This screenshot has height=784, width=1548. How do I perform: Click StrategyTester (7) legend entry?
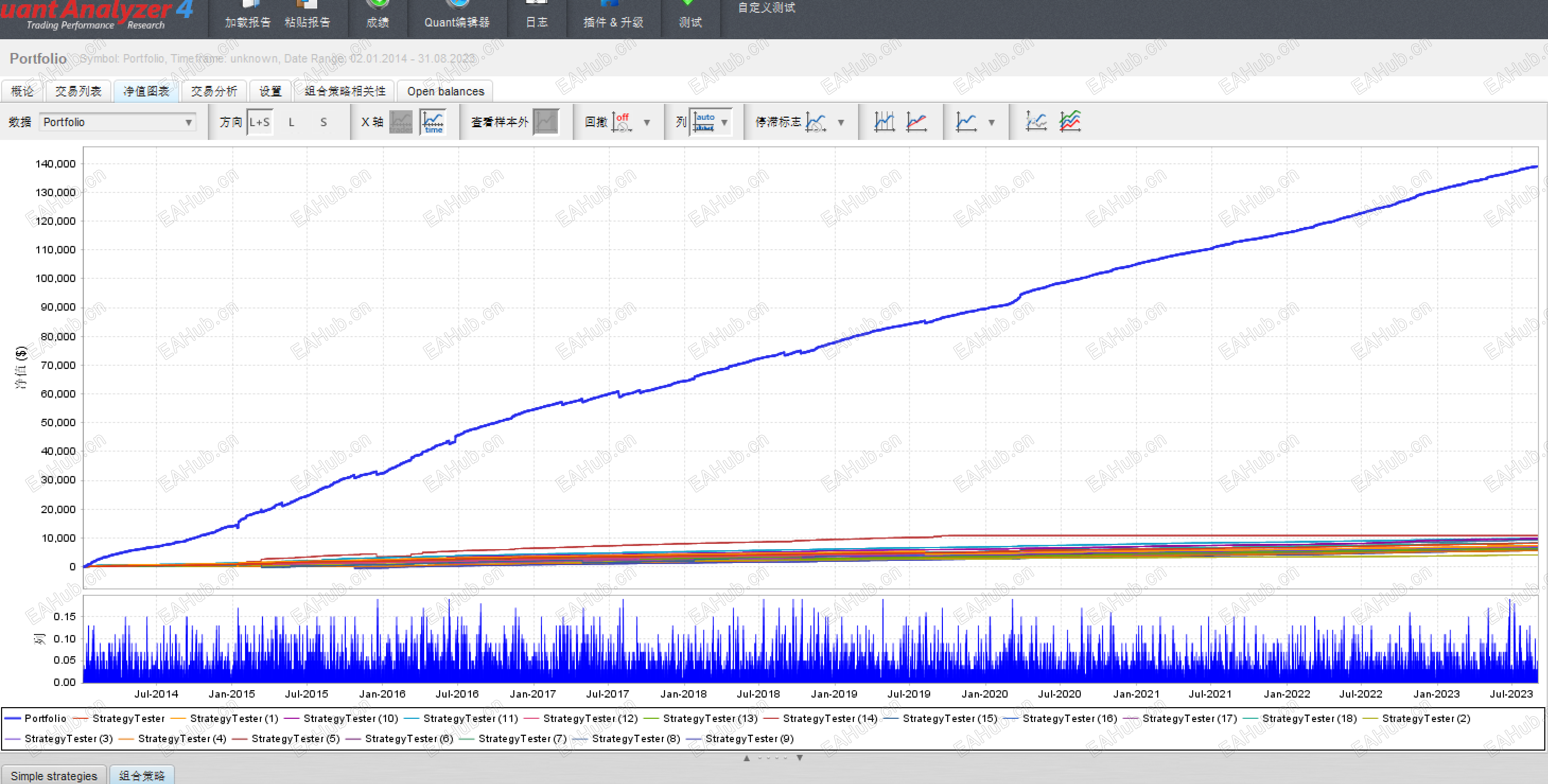click(514, 739)
